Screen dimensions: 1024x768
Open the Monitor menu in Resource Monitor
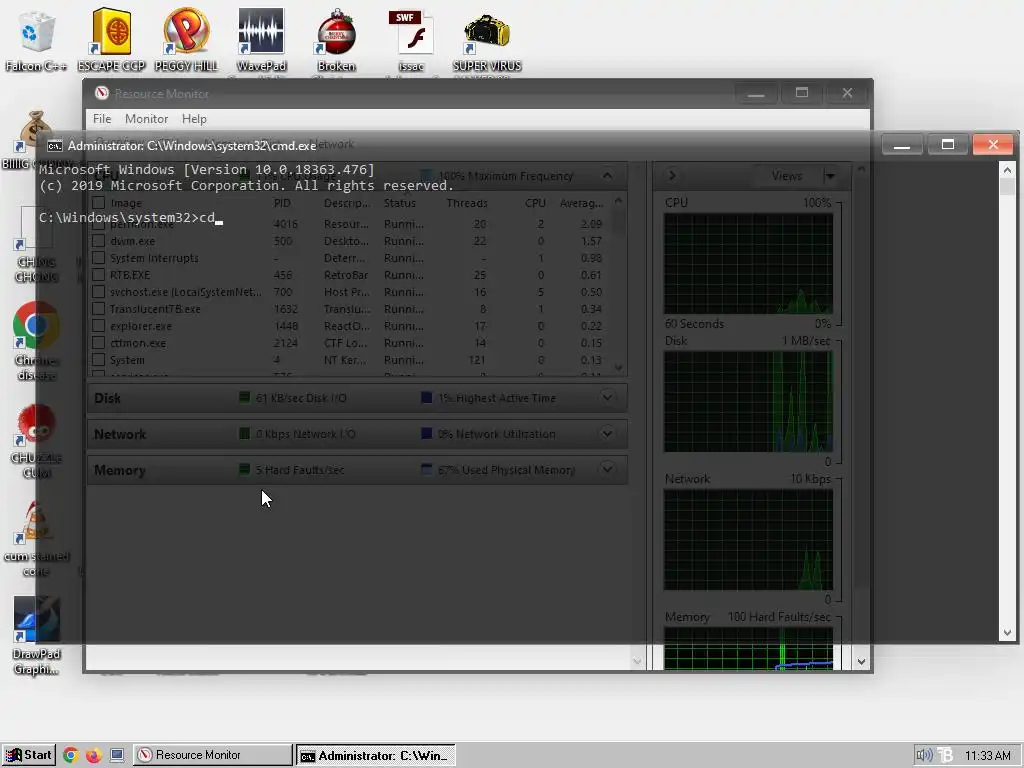click(x=146, y=119)
